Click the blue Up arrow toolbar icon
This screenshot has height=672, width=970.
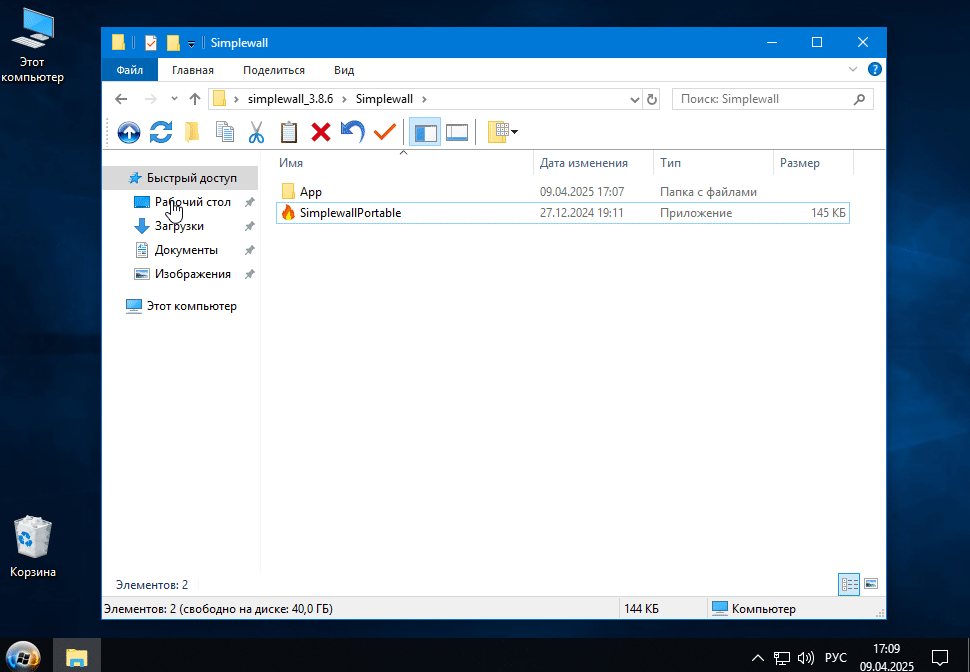[x=129, y=132]
